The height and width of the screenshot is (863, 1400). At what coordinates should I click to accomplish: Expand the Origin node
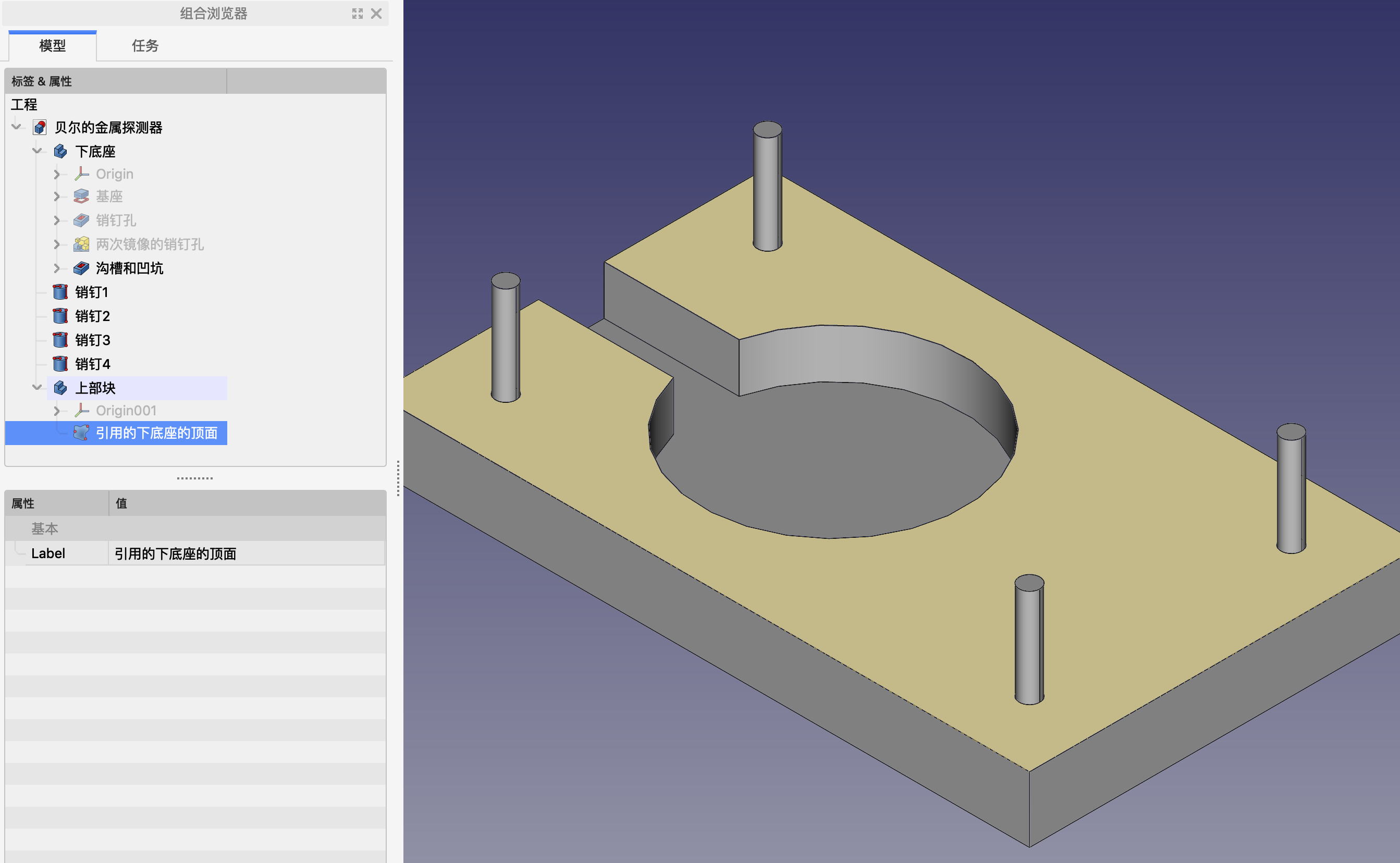coord(56,174)
